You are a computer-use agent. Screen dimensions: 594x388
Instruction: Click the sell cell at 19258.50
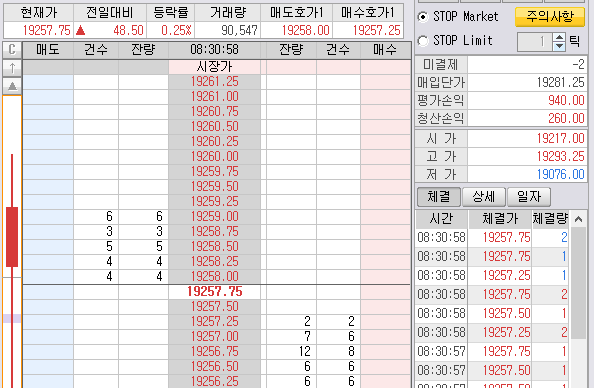click(48, 246)
